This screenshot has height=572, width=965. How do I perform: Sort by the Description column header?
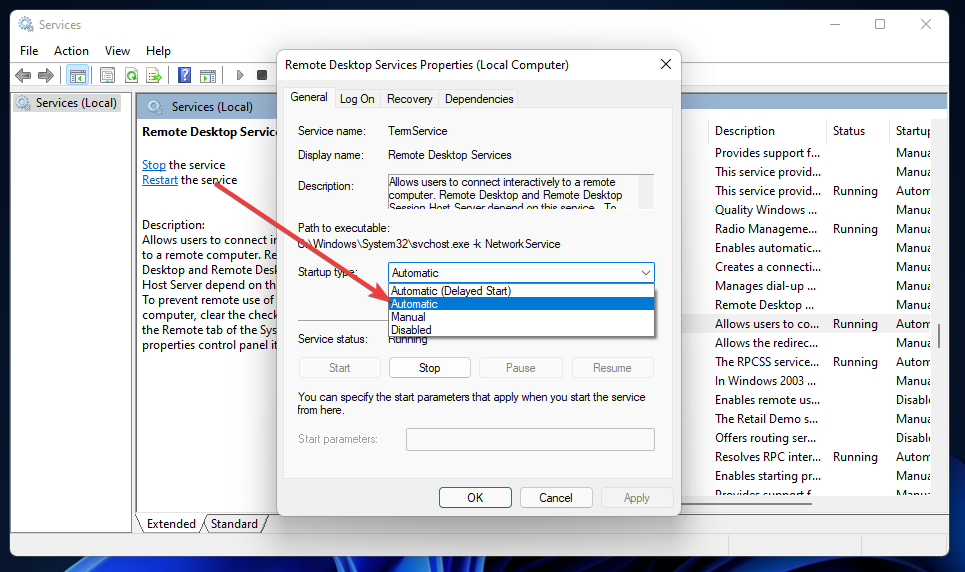pyautogui.click(x=767, y=131)
